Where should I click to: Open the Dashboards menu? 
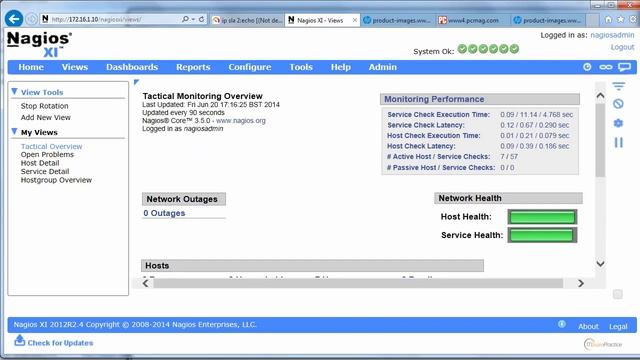click(132, 67)
